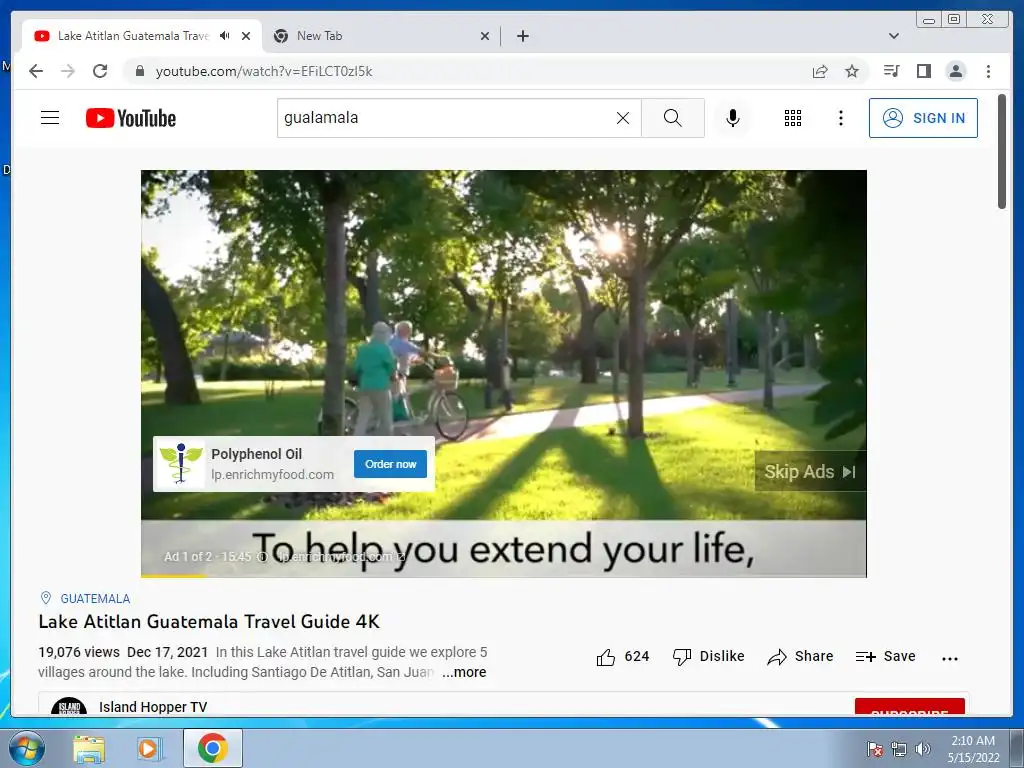Image resolution: width=1024 pixels, height=768 pixels.
Task: Select the youtube.com address bar URL
Action: [x=264, y=71]
